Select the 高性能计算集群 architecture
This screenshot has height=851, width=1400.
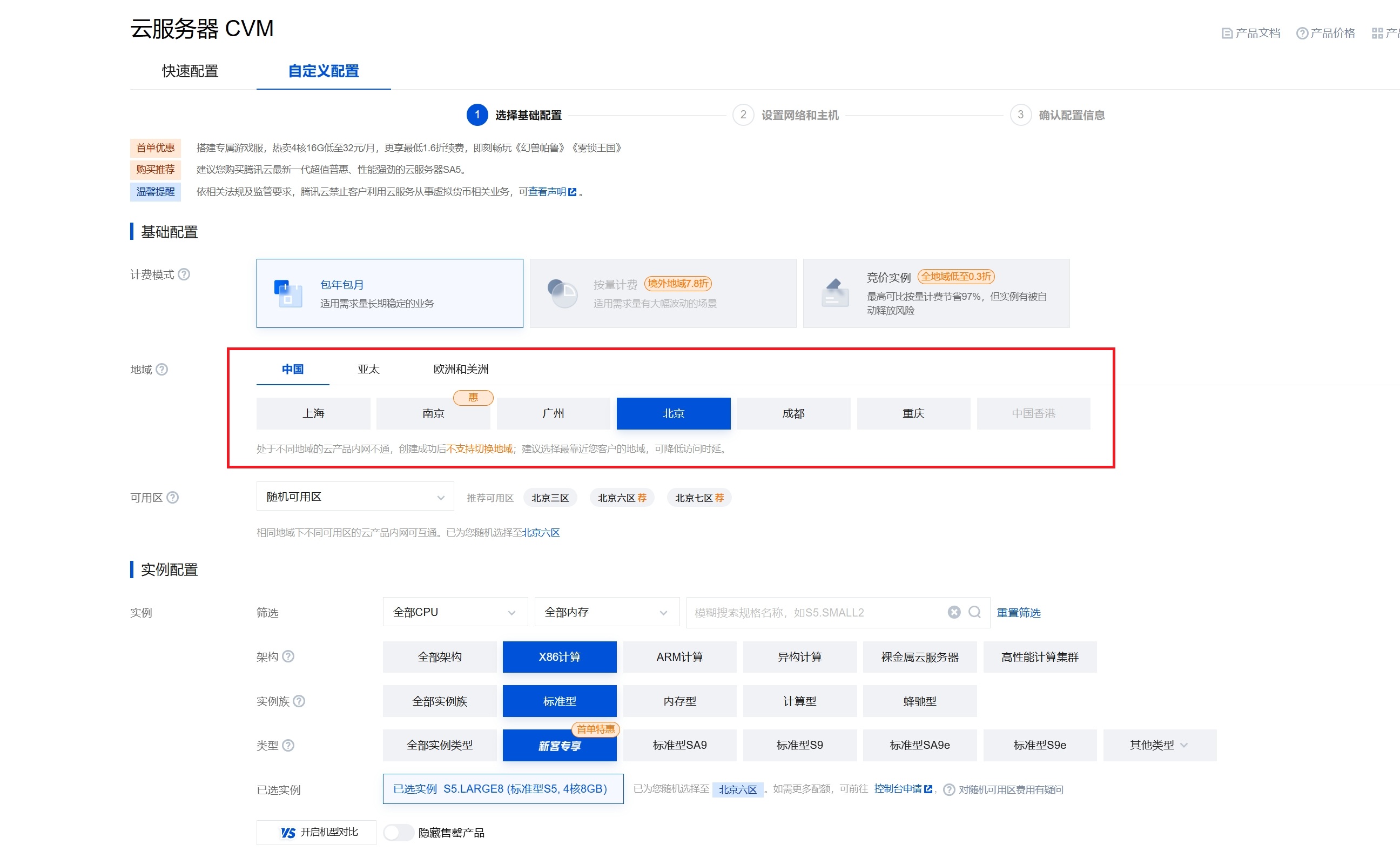[x=1040, y=657]
